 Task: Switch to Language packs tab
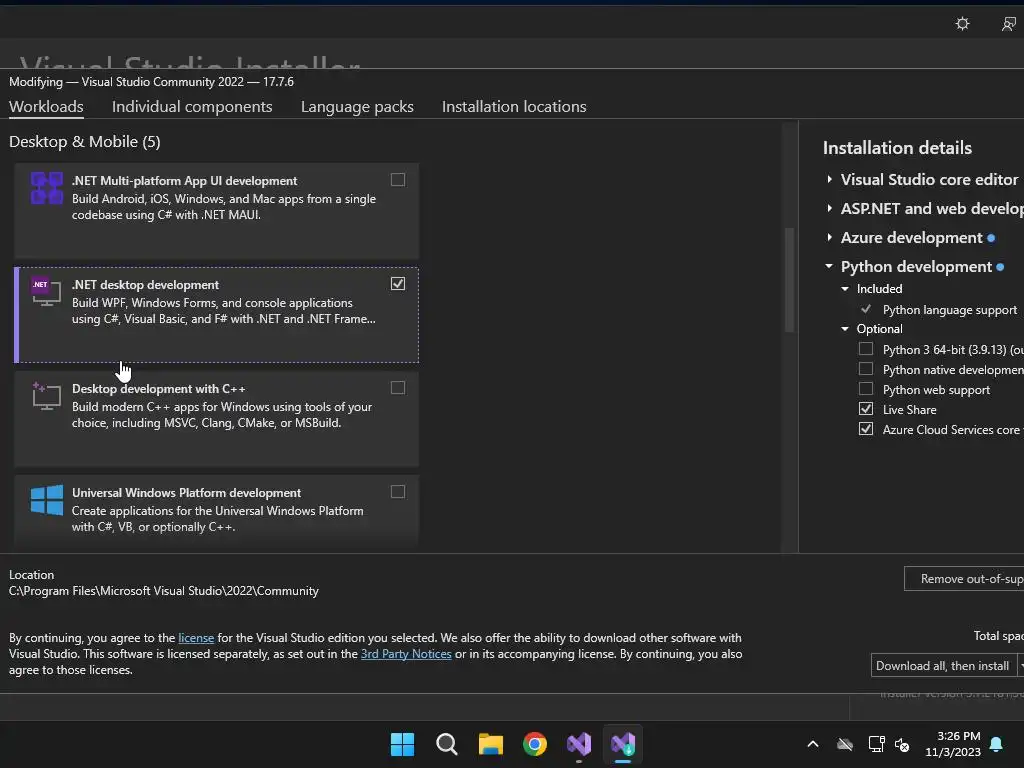tap(357, 106)
